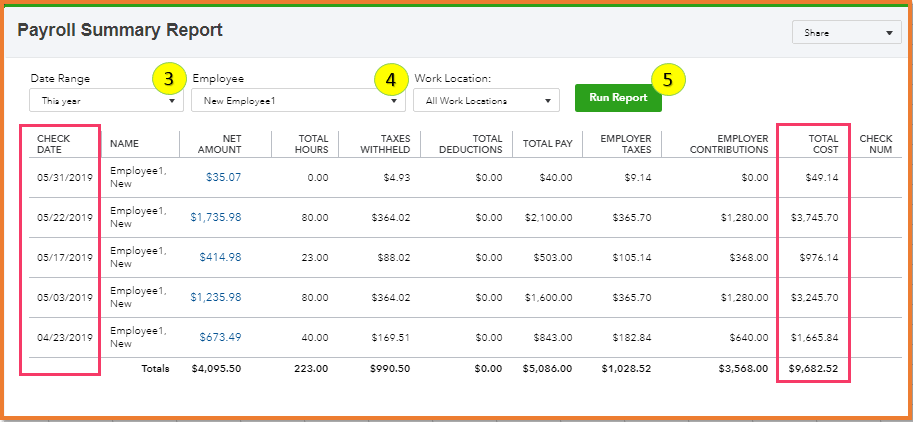Image resolution: width=913 pixels, height=422 pixels.
Task: Click the TOTAL DEDUCTIONS column header
Action: point(471,144)
